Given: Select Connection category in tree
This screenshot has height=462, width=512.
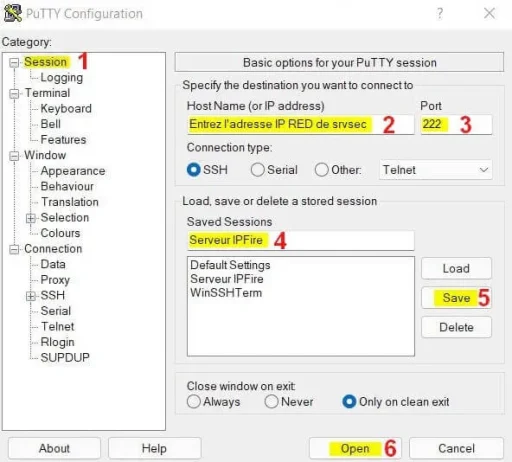Looking at the screenshot, I should [x=53, y=249].
